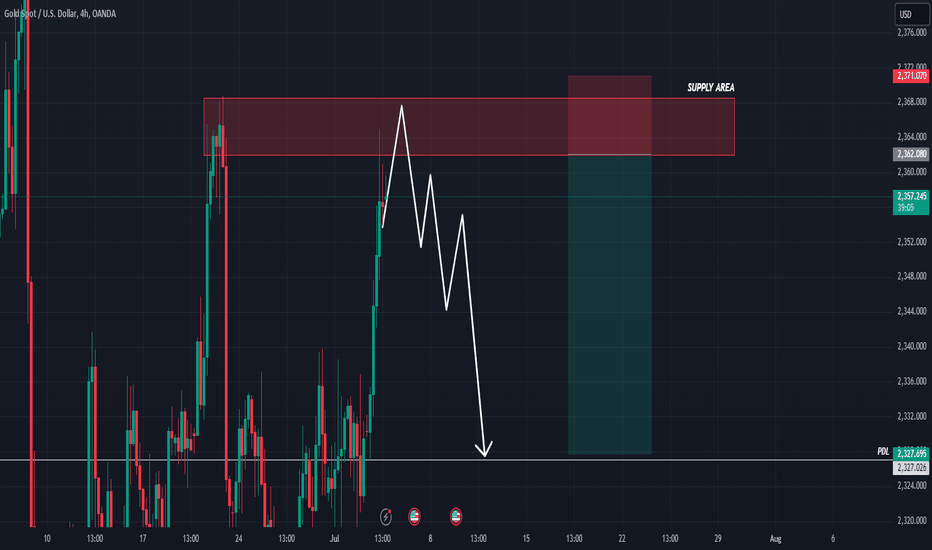Click the lightning bolt event icon
The width and height of the screenshot is (932, 550).
coord(386,517)
